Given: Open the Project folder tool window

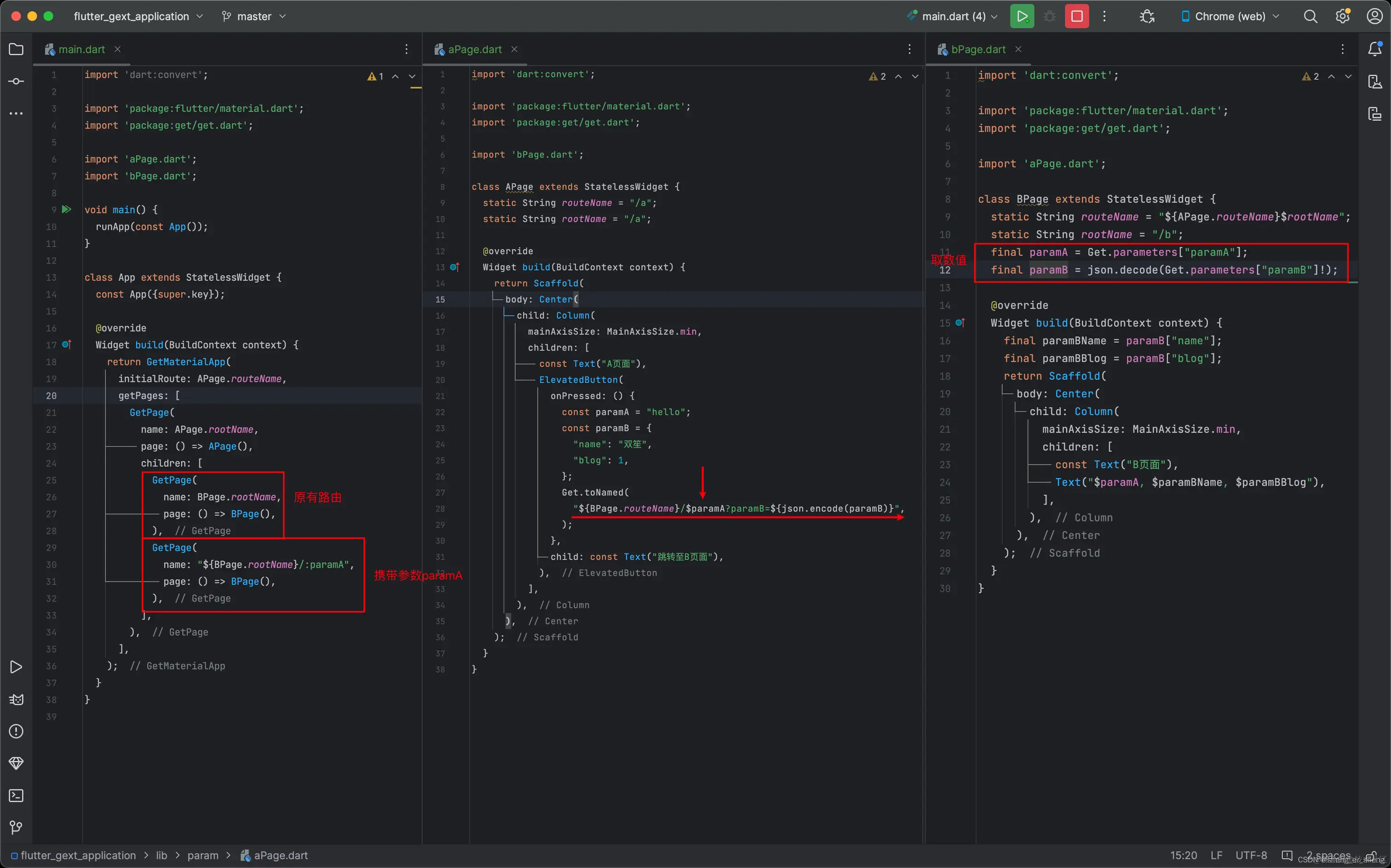Looking at the screenshot, I should click(x=16, y=49).
